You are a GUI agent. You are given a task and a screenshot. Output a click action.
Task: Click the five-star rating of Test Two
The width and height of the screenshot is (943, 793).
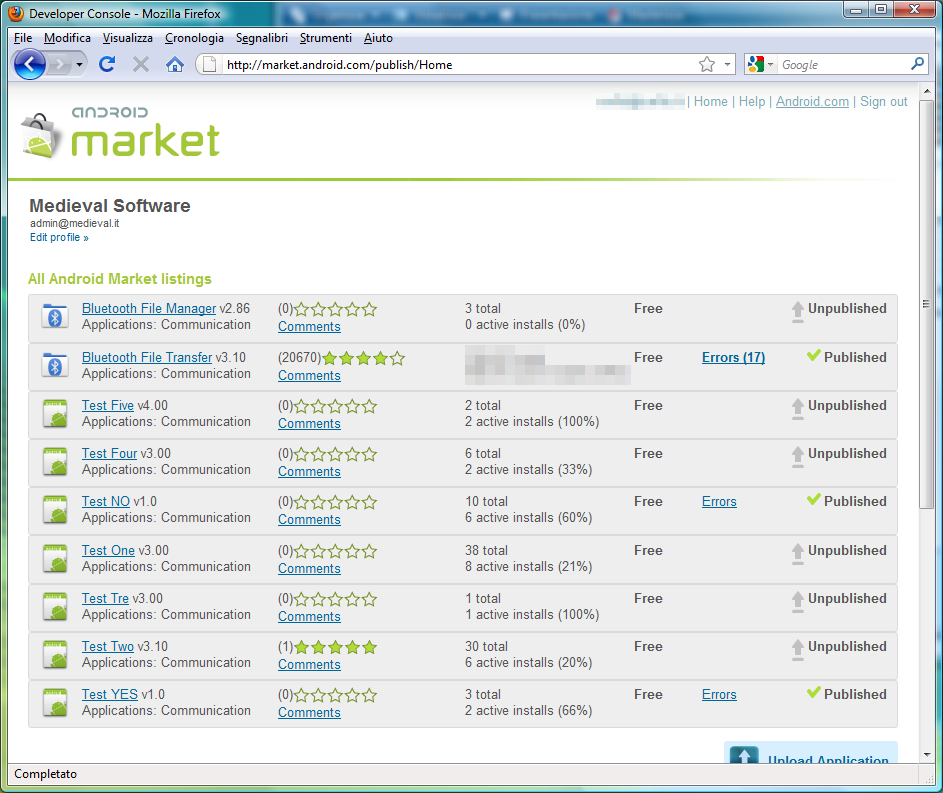pos(336,648)
